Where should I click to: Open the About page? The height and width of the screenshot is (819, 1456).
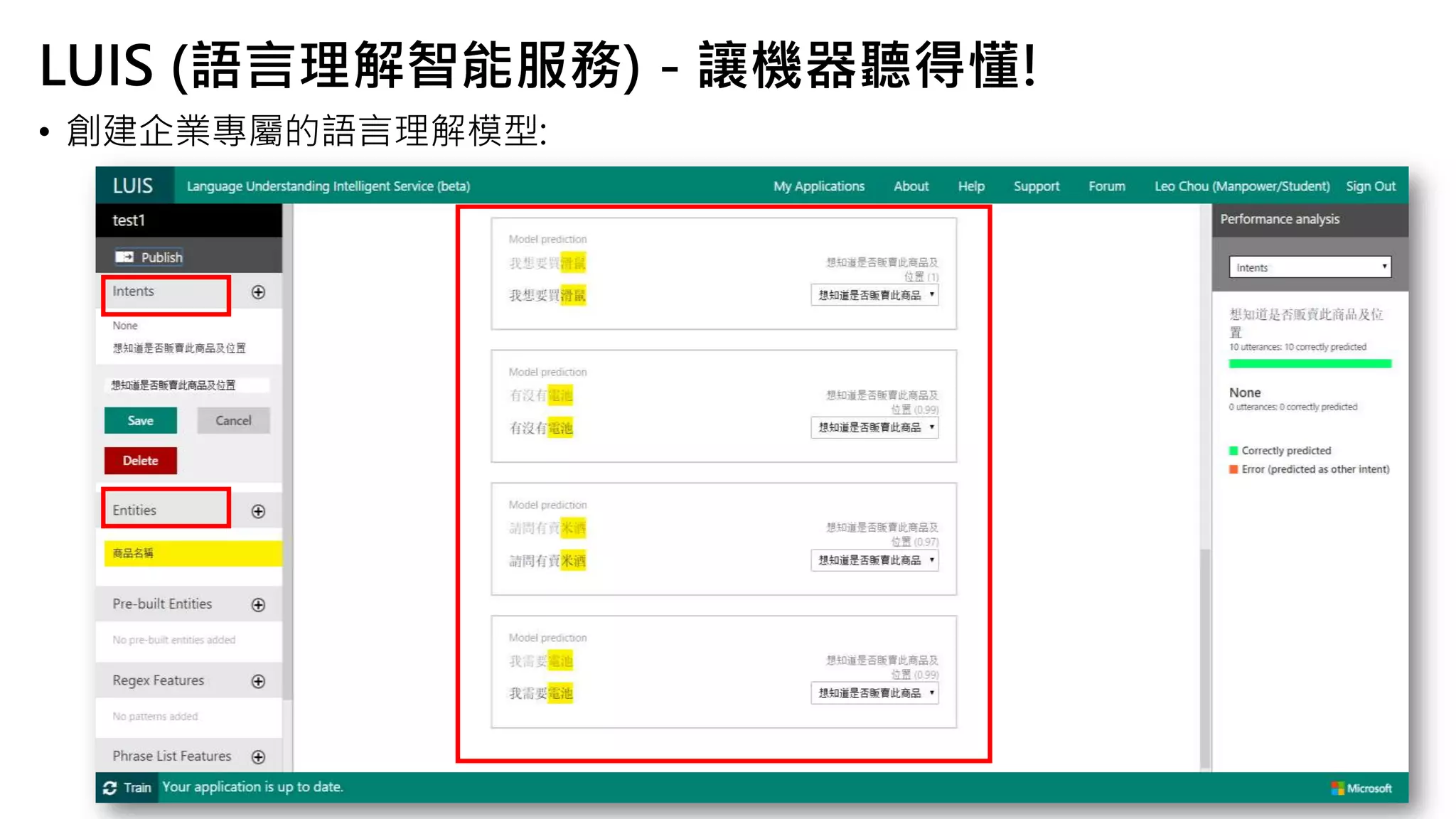[911, 186]
